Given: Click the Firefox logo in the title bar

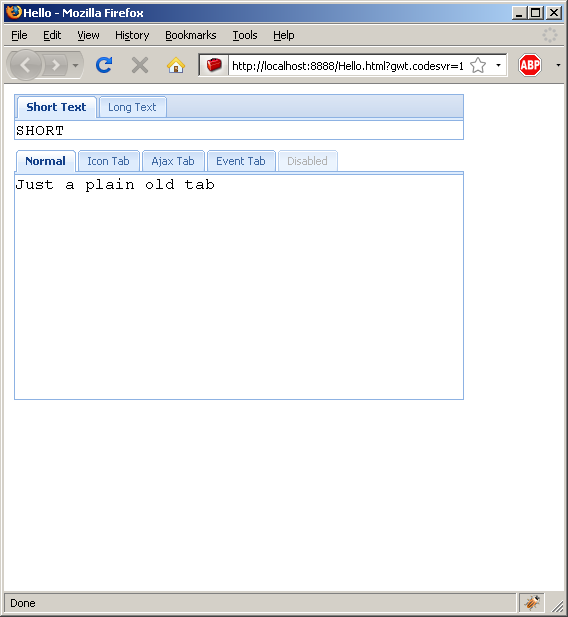Looking at the screenshot, I should pos(14,12).
